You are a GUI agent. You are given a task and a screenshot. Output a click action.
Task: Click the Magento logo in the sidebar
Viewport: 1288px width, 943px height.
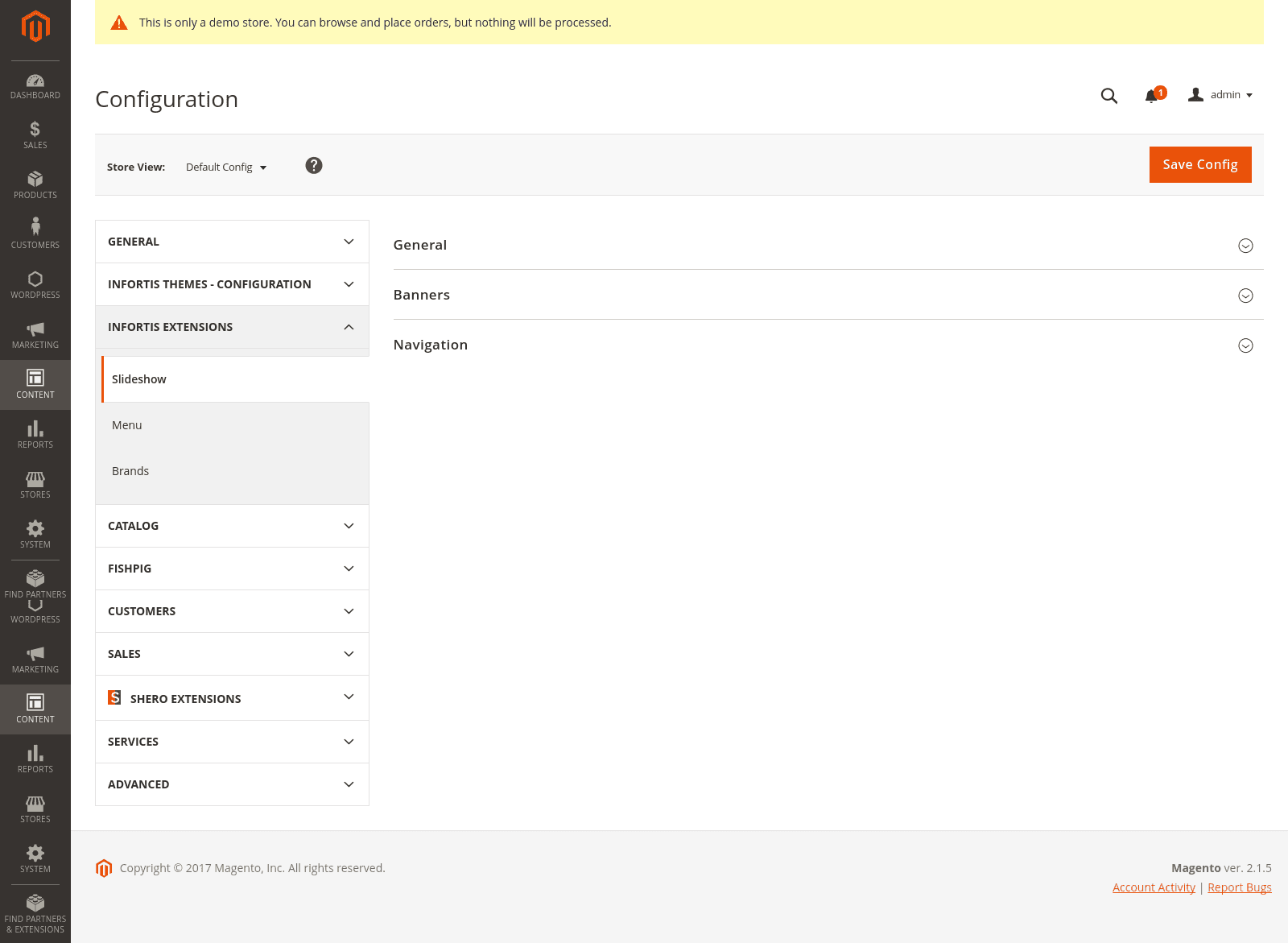tap(35, 26)
